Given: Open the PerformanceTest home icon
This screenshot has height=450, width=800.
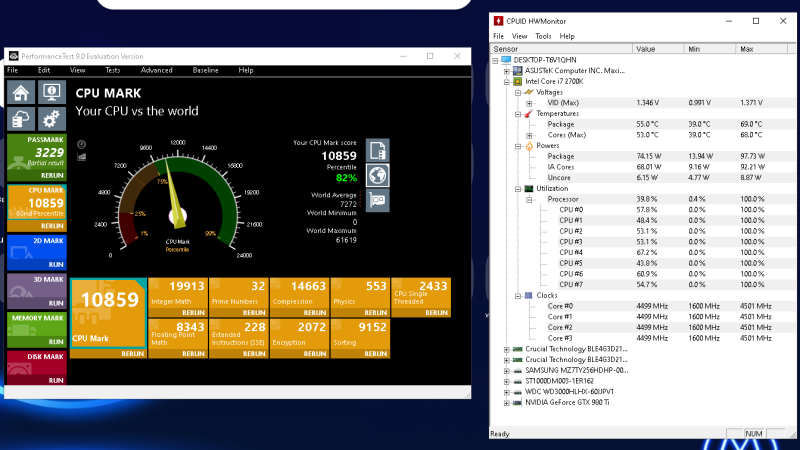Looking at the screenshot, I should (21, 92).
